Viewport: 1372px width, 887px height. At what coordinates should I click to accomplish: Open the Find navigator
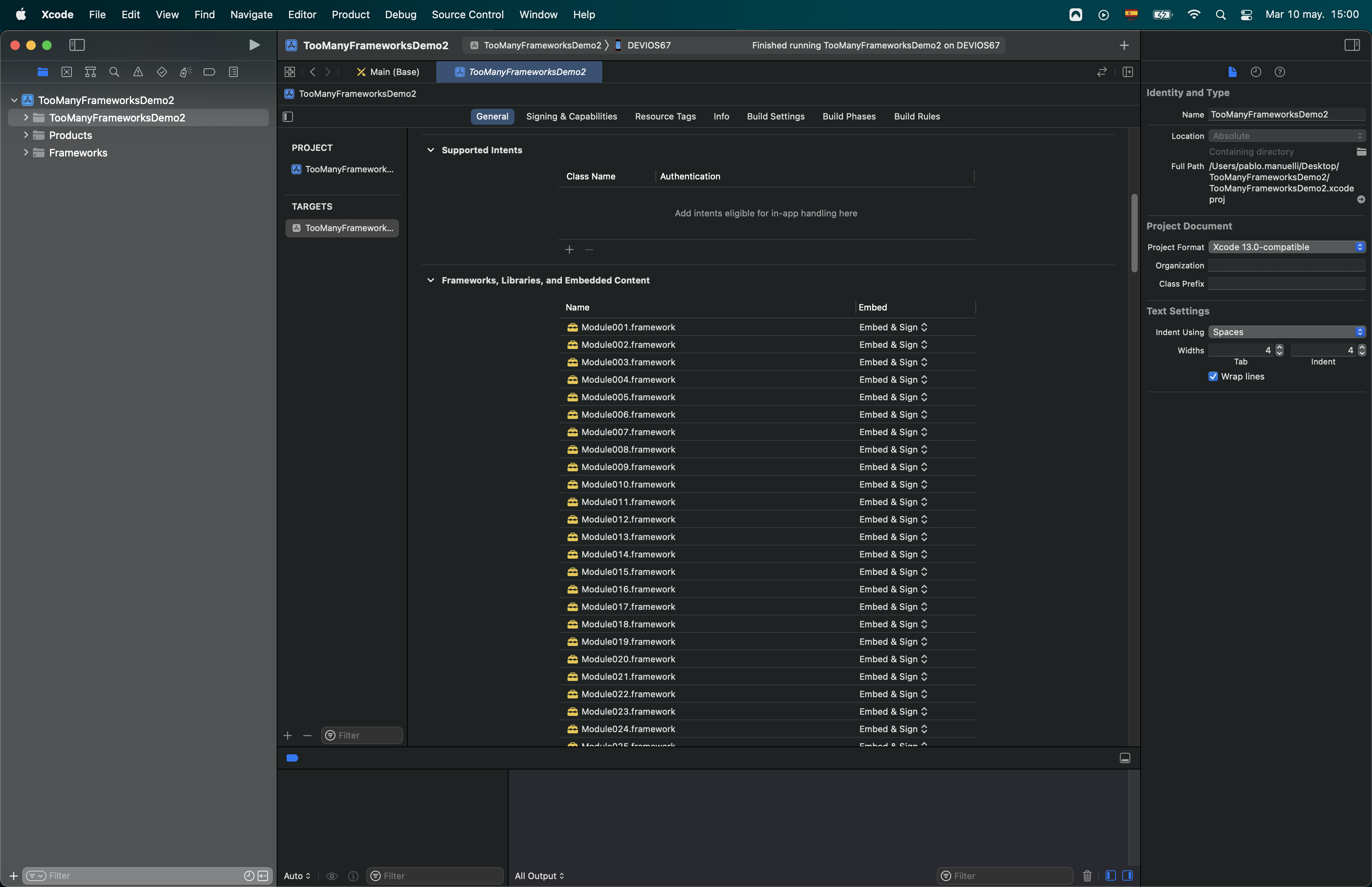pyautogui.click(x=114, y=72)
